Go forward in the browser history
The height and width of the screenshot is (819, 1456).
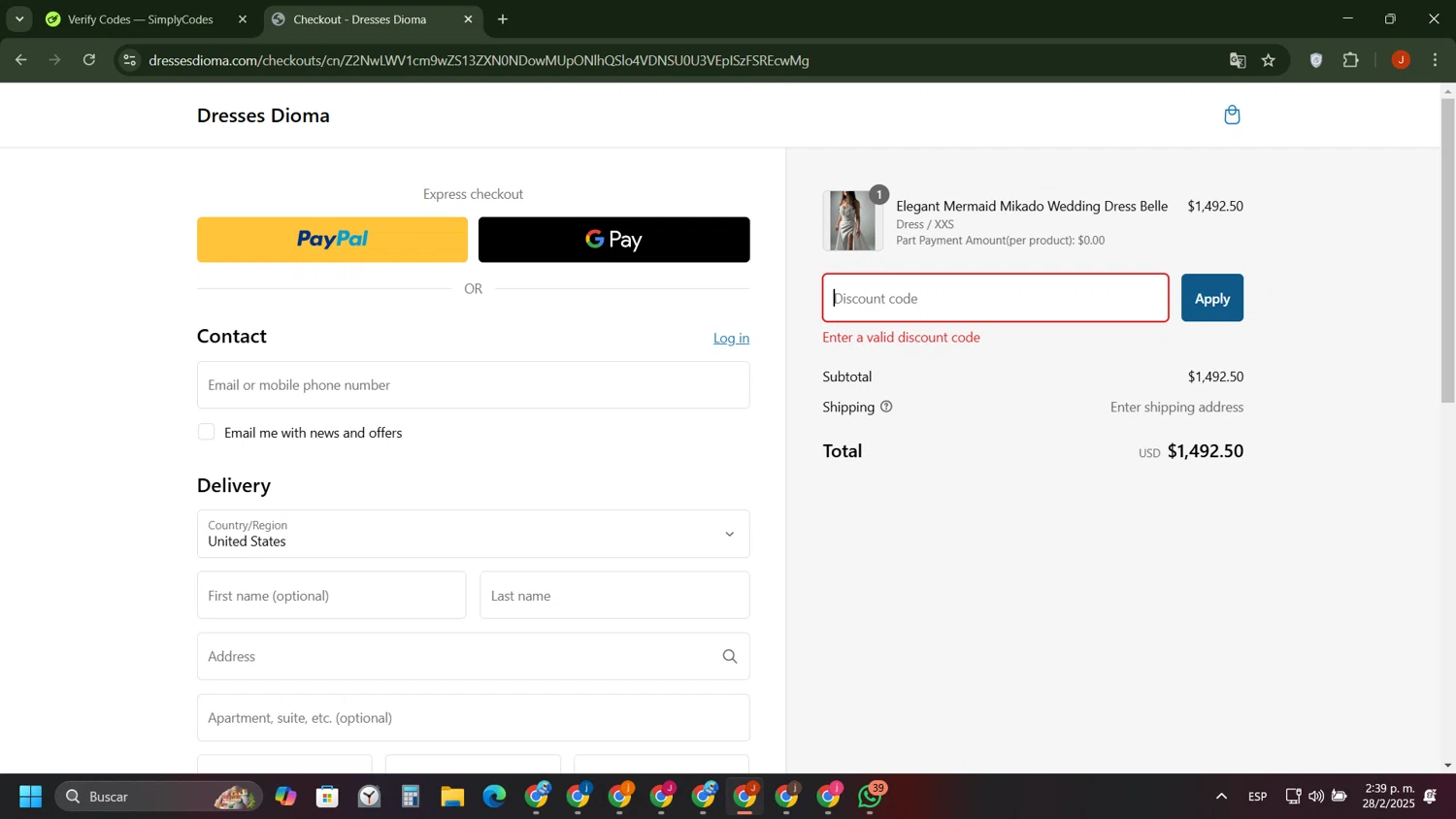tap(55, 60)
